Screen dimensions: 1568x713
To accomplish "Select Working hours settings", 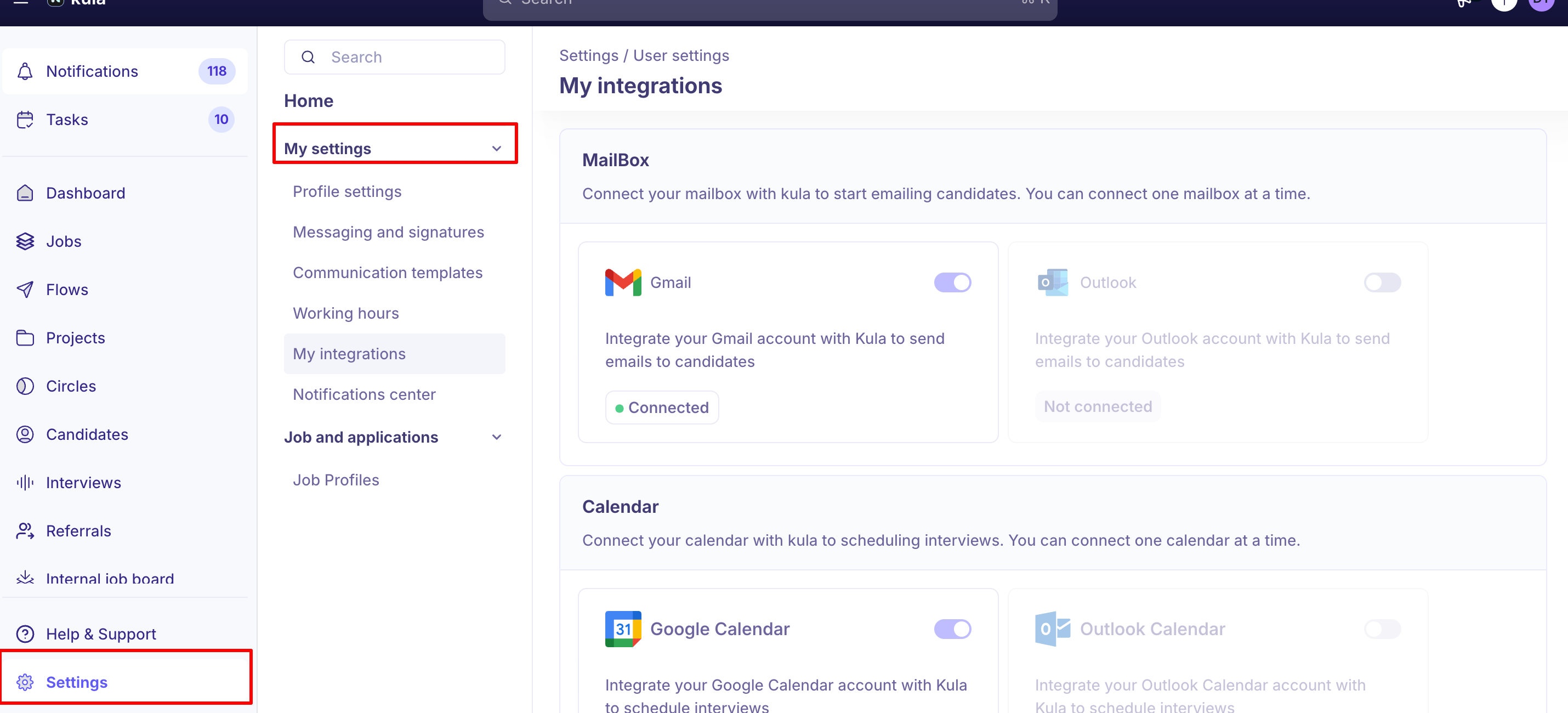I will coord(394,313).
